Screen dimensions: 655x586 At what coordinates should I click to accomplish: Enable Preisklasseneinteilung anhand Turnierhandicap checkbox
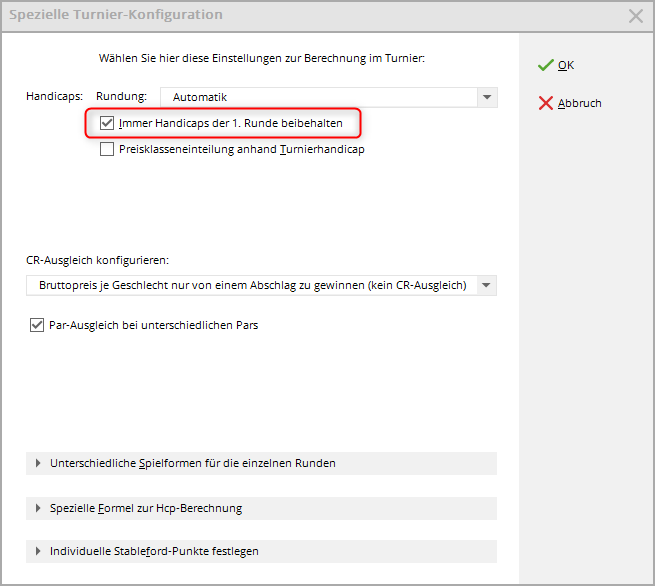click(107, 150)
